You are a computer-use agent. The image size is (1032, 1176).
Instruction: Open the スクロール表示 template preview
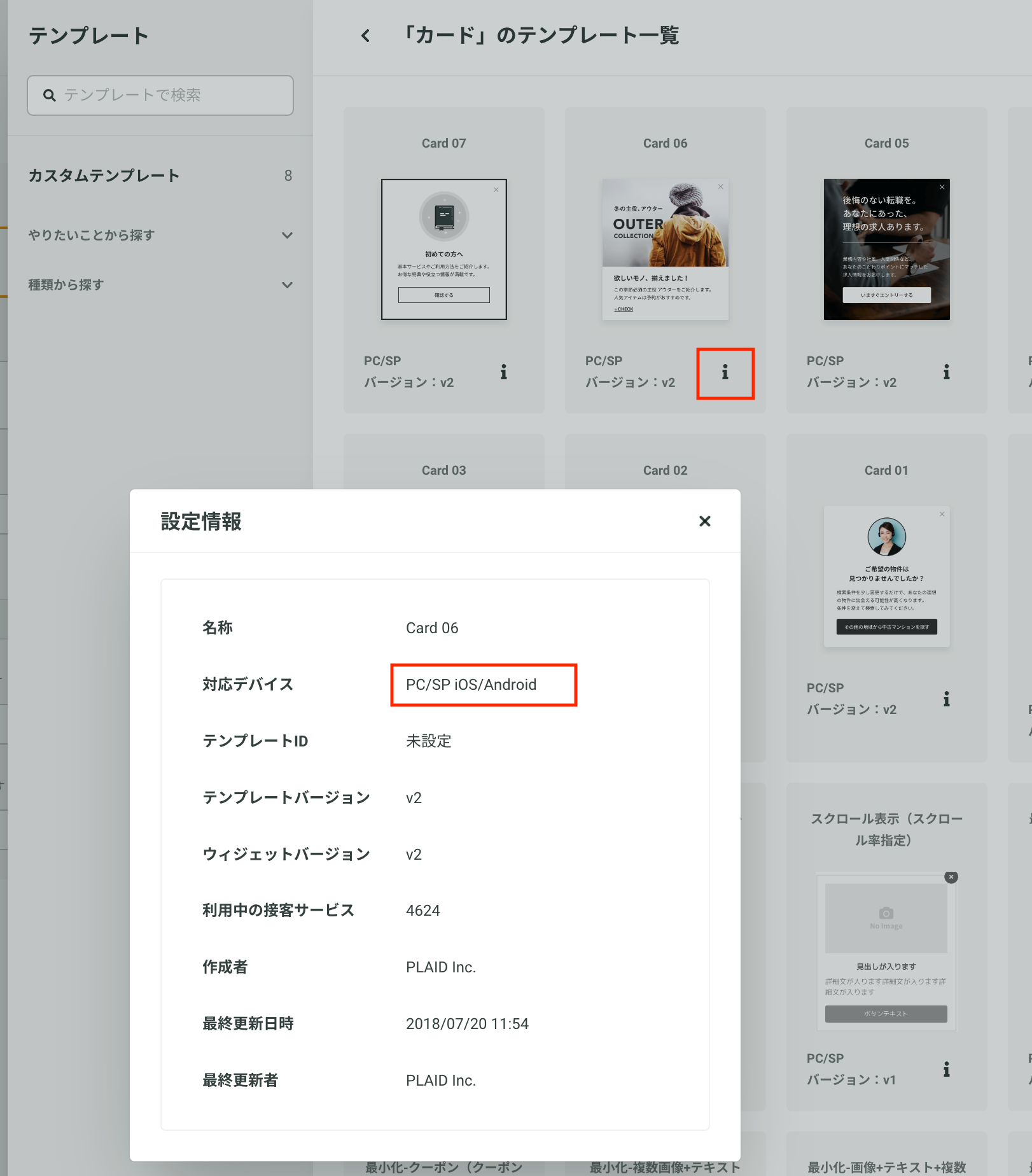[887, 952]
